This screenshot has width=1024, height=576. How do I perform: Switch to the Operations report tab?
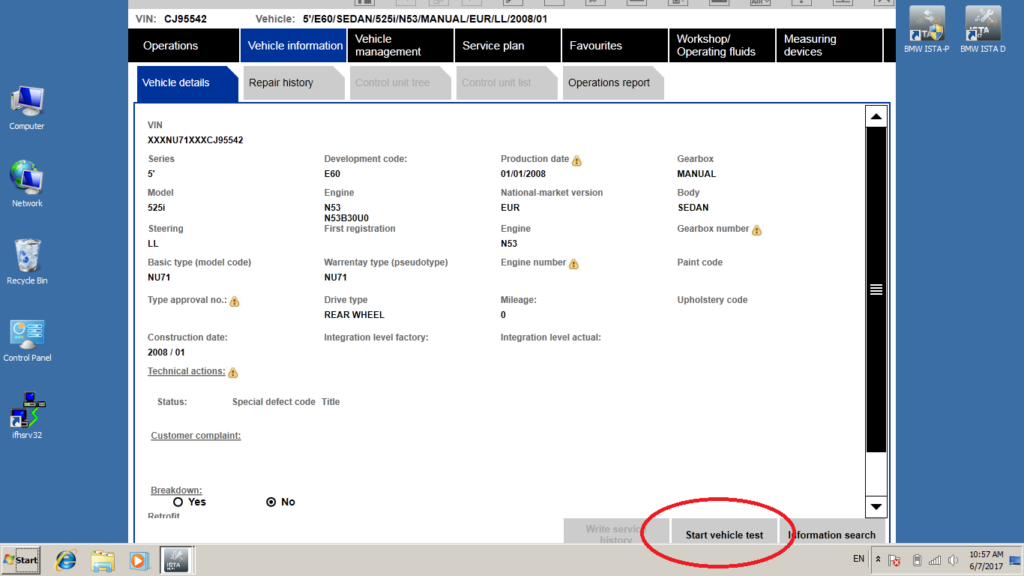(613, 83)
